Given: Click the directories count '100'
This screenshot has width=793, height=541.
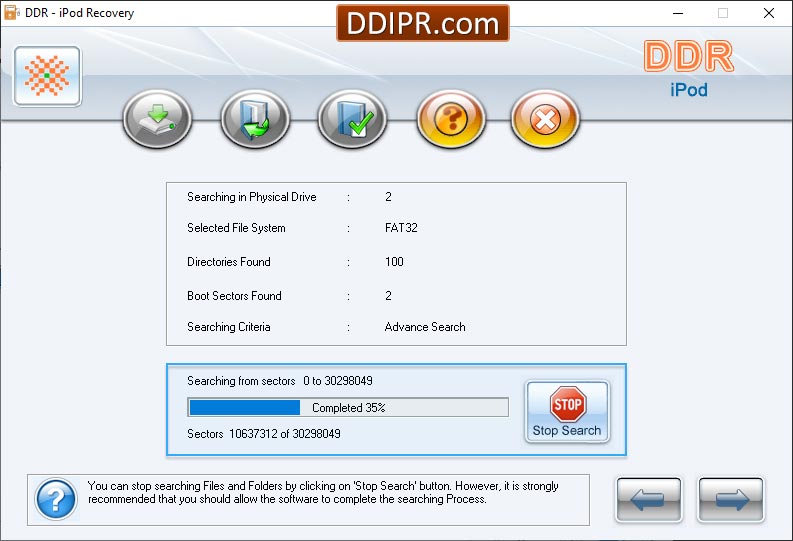Looking at the screenshot, I should [x=394, y=262].
